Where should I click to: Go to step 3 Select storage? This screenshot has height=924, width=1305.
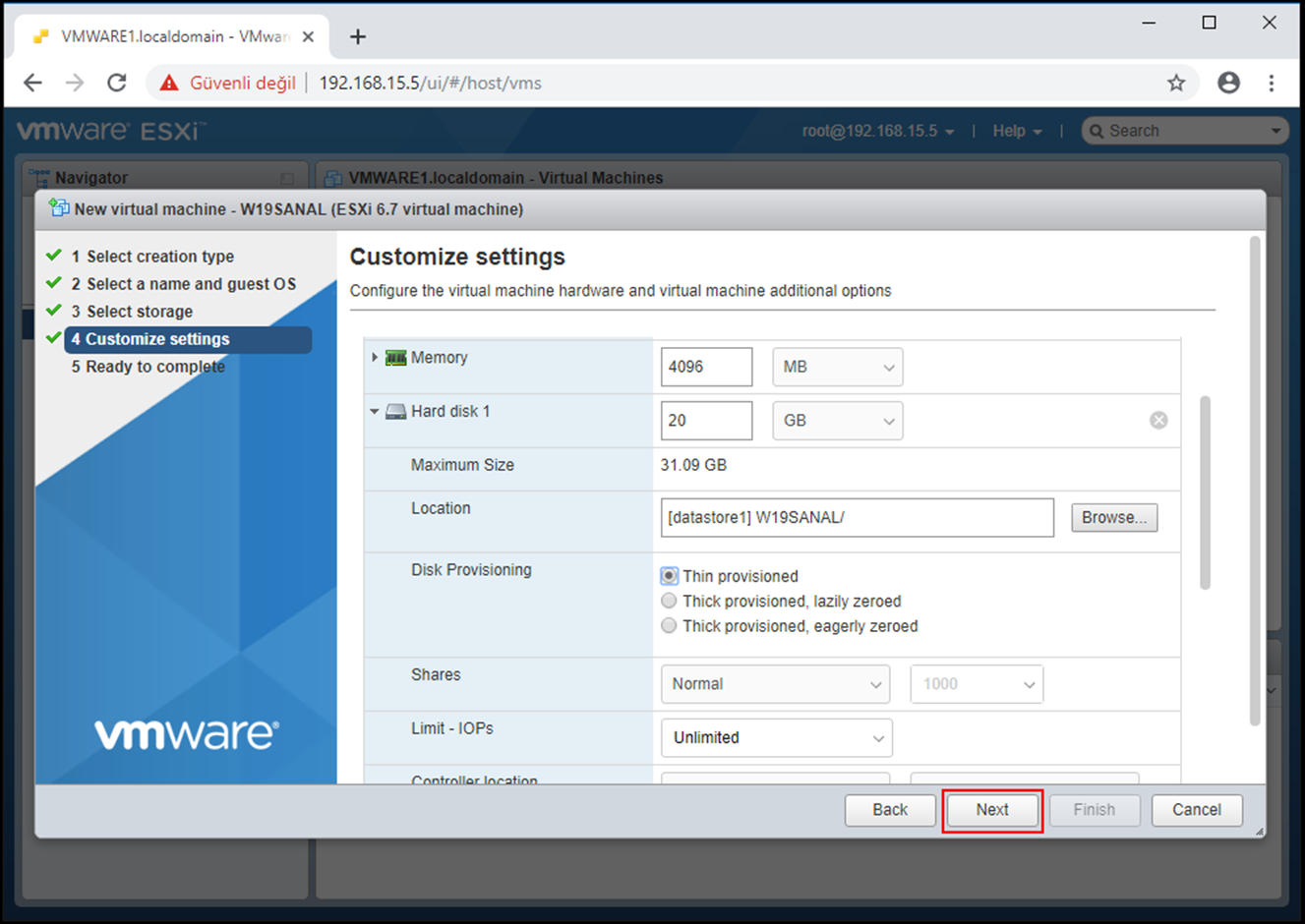tap(132, 312)
